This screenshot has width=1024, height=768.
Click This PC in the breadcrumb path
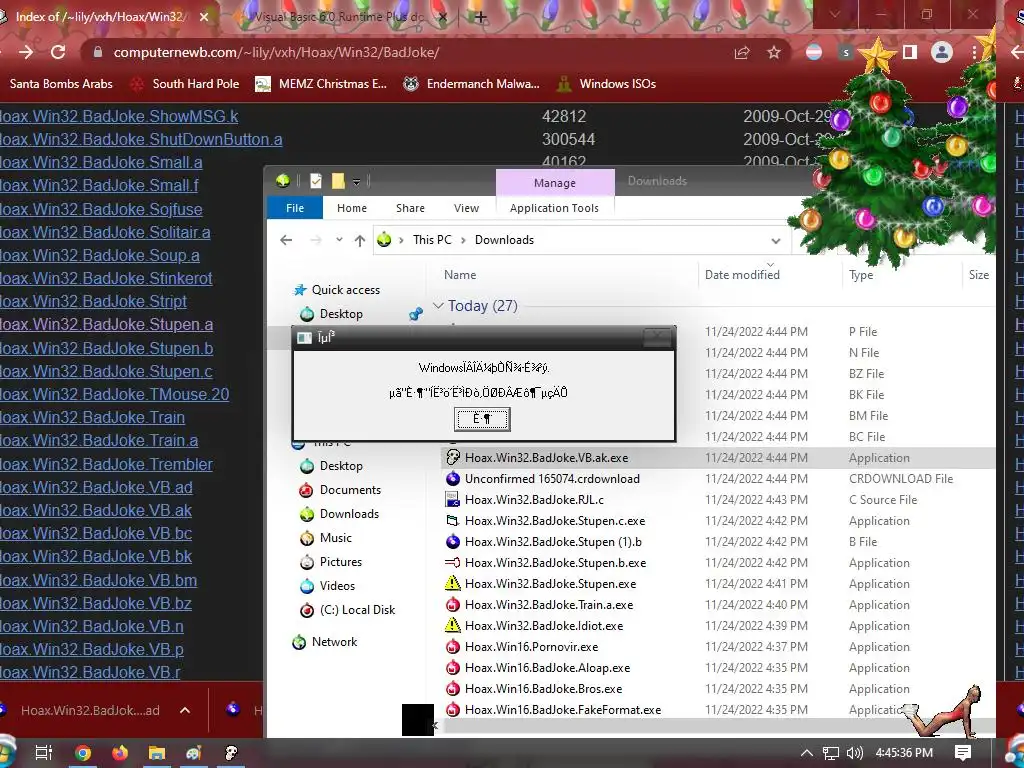pos(432,240)
